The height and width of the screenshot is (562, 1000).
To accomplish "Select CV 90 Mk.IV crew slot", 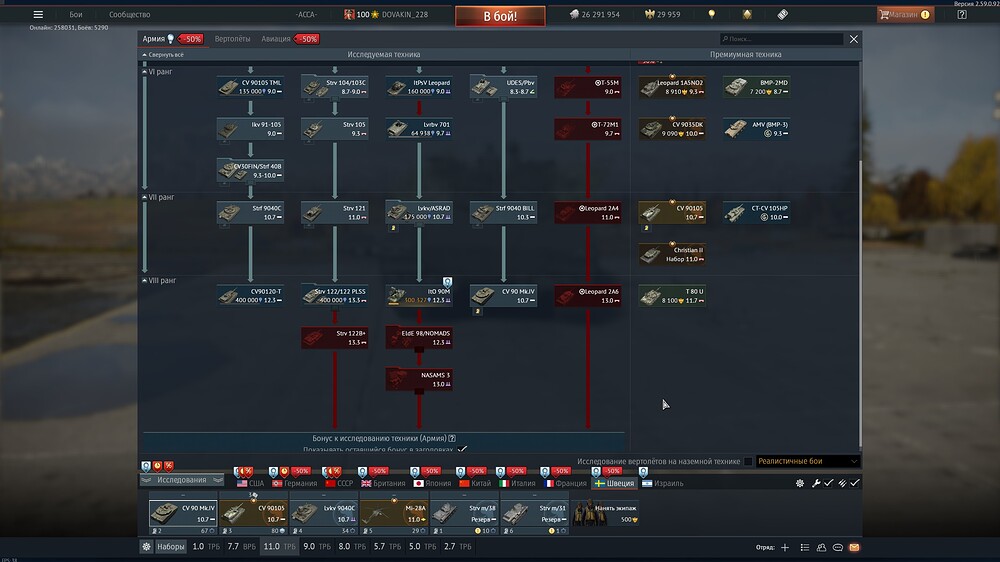I will [x=183, y=514].
